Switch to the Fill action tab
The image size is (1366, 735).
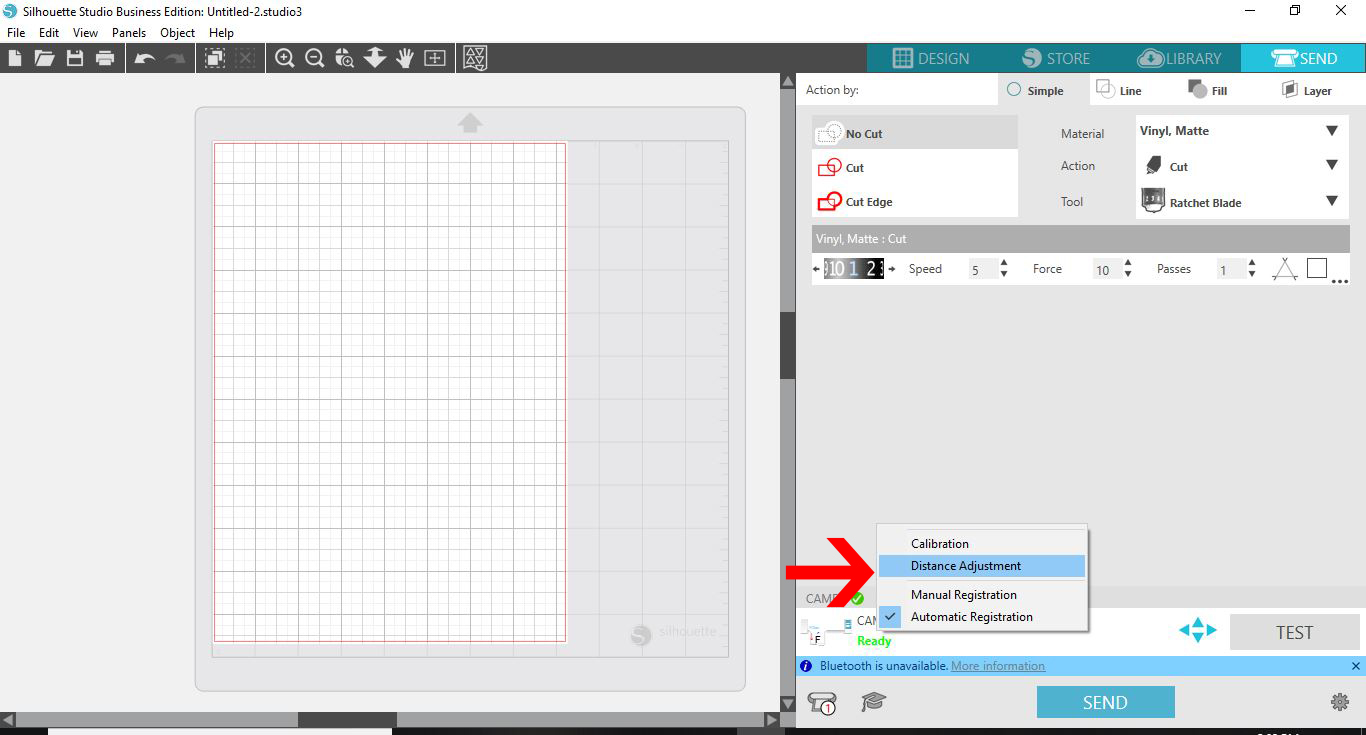[1207, 90]
